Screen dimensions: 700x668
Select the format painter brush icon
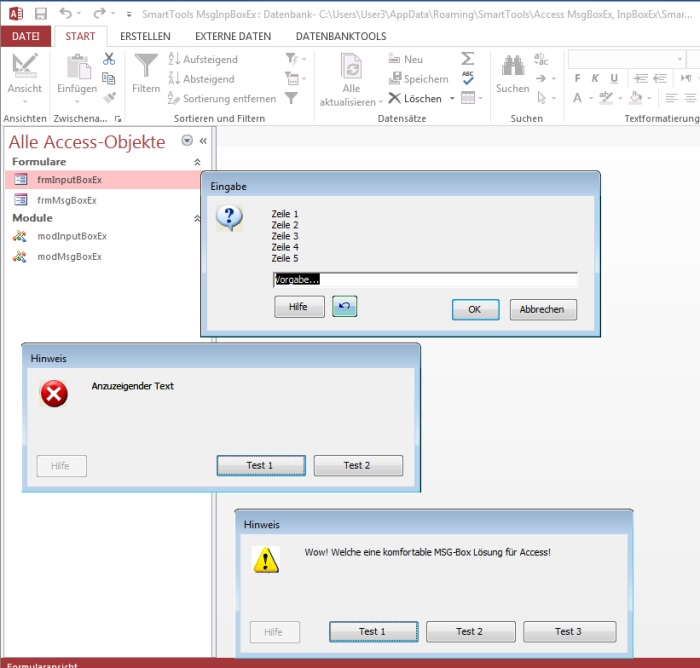tap(109, 97)
